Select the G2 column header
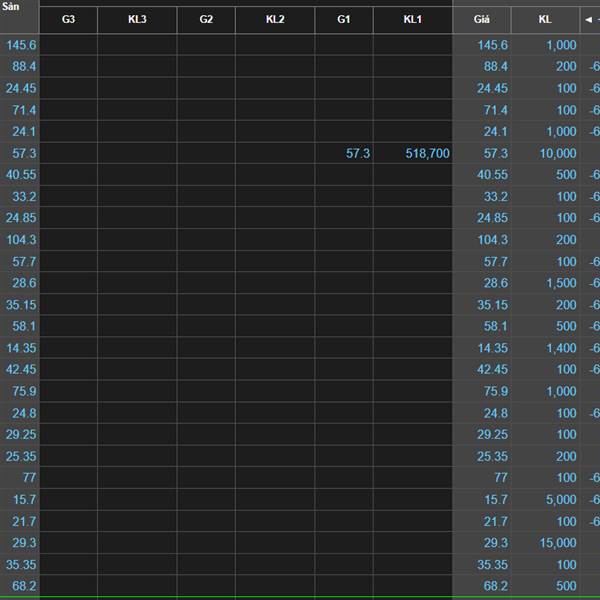600x600 pixels. click(x=206, y=20)
